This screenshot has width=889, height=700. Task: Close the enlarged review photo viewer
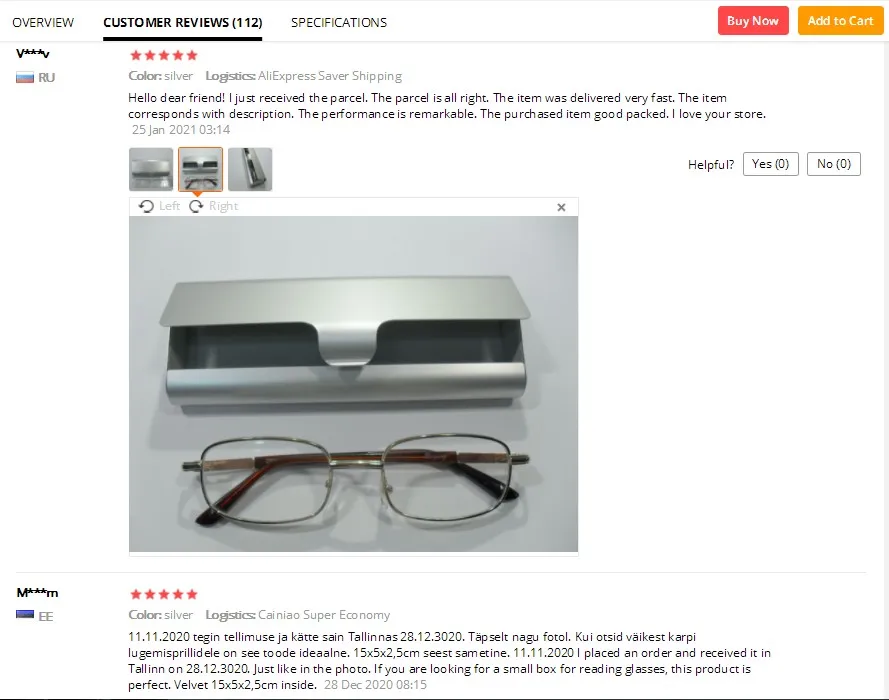(561, 207)
